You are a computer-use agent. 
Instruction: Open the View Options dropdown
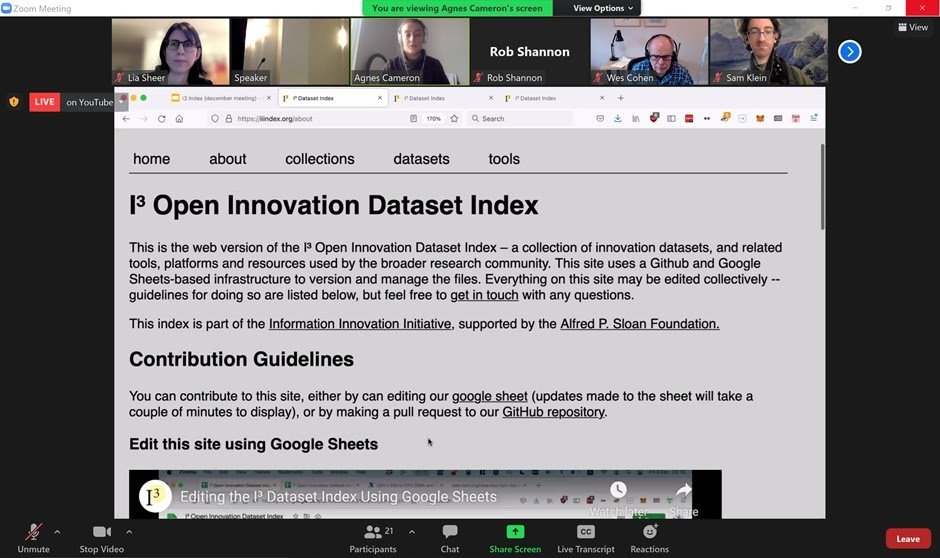(602, 8)
